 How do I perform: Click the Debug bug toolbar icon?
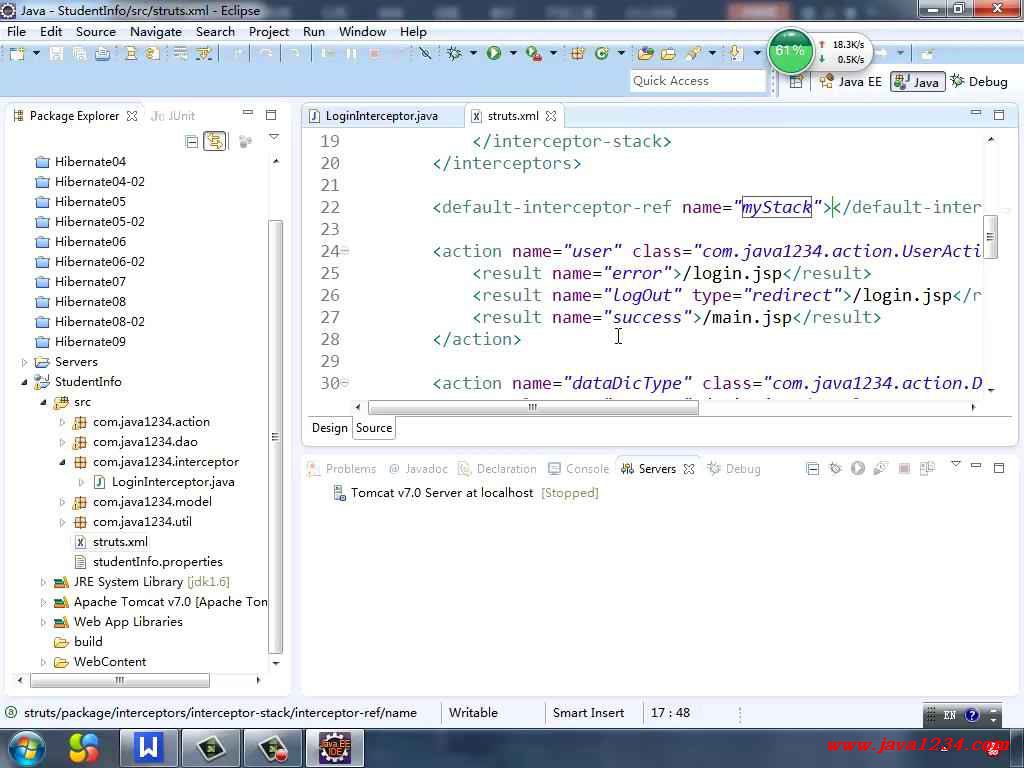454,54
